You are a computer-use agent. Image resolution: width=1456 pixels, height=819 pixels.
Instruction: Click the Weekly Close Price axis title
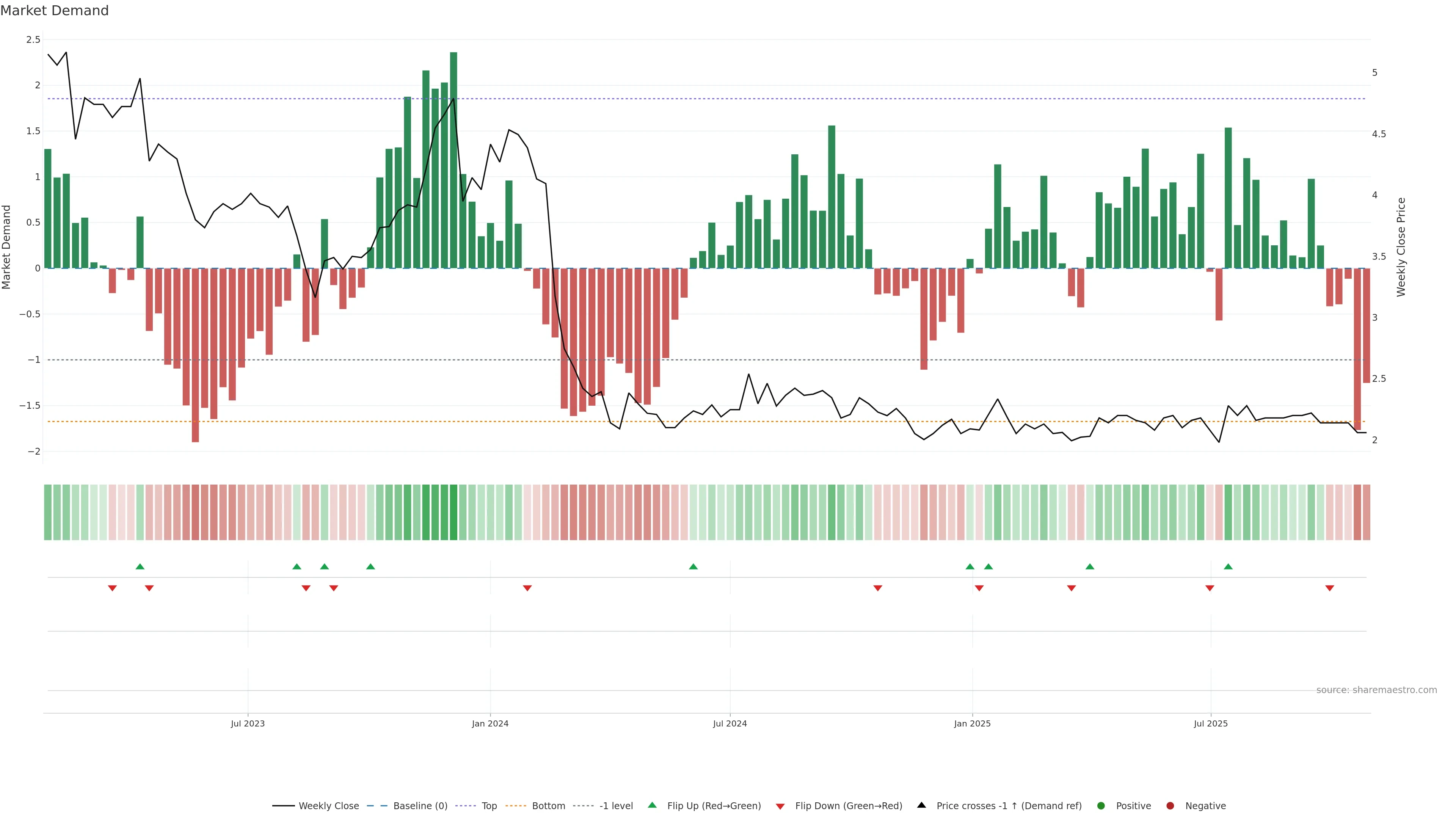pos(1401,247)
